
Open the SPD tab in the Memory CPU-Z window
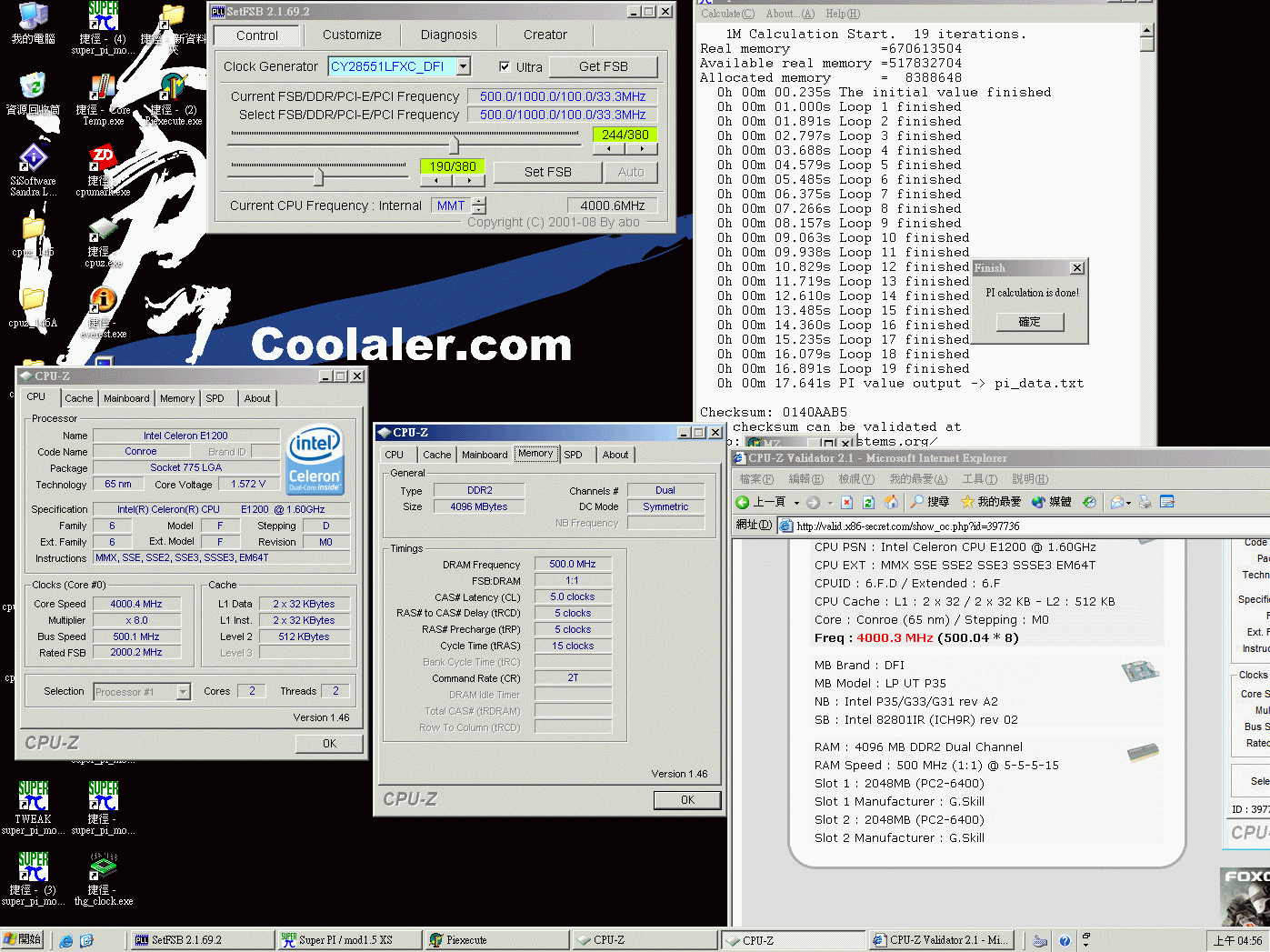(573, 455)
